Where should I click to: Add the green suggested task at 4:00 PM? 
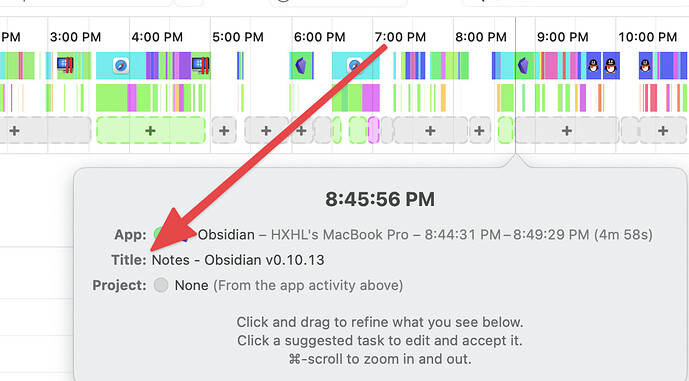tap(151, 130)
